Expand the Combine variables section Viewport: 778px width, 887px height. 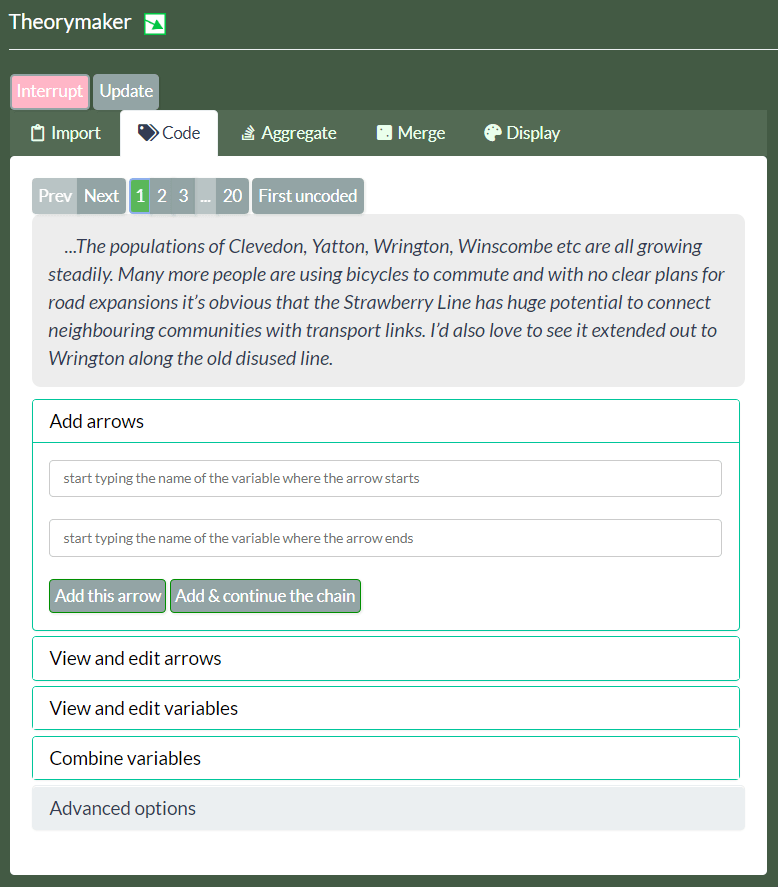point(385,758)
